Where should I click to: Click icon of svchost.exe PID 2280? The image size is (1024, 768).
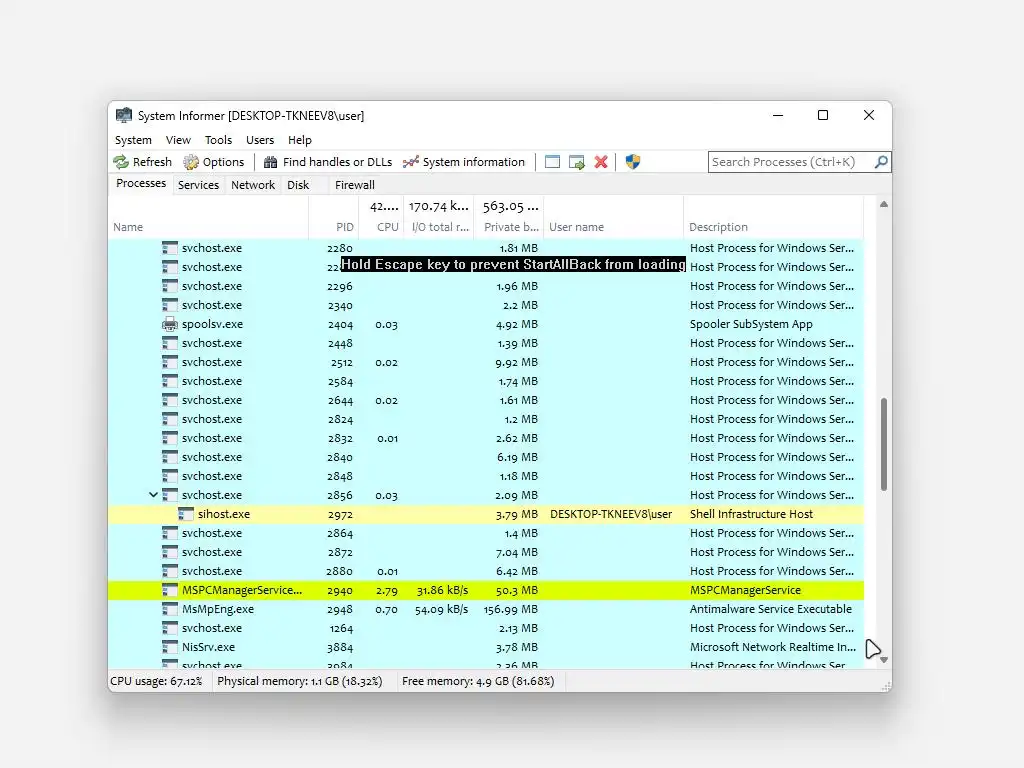click(170, 248)
